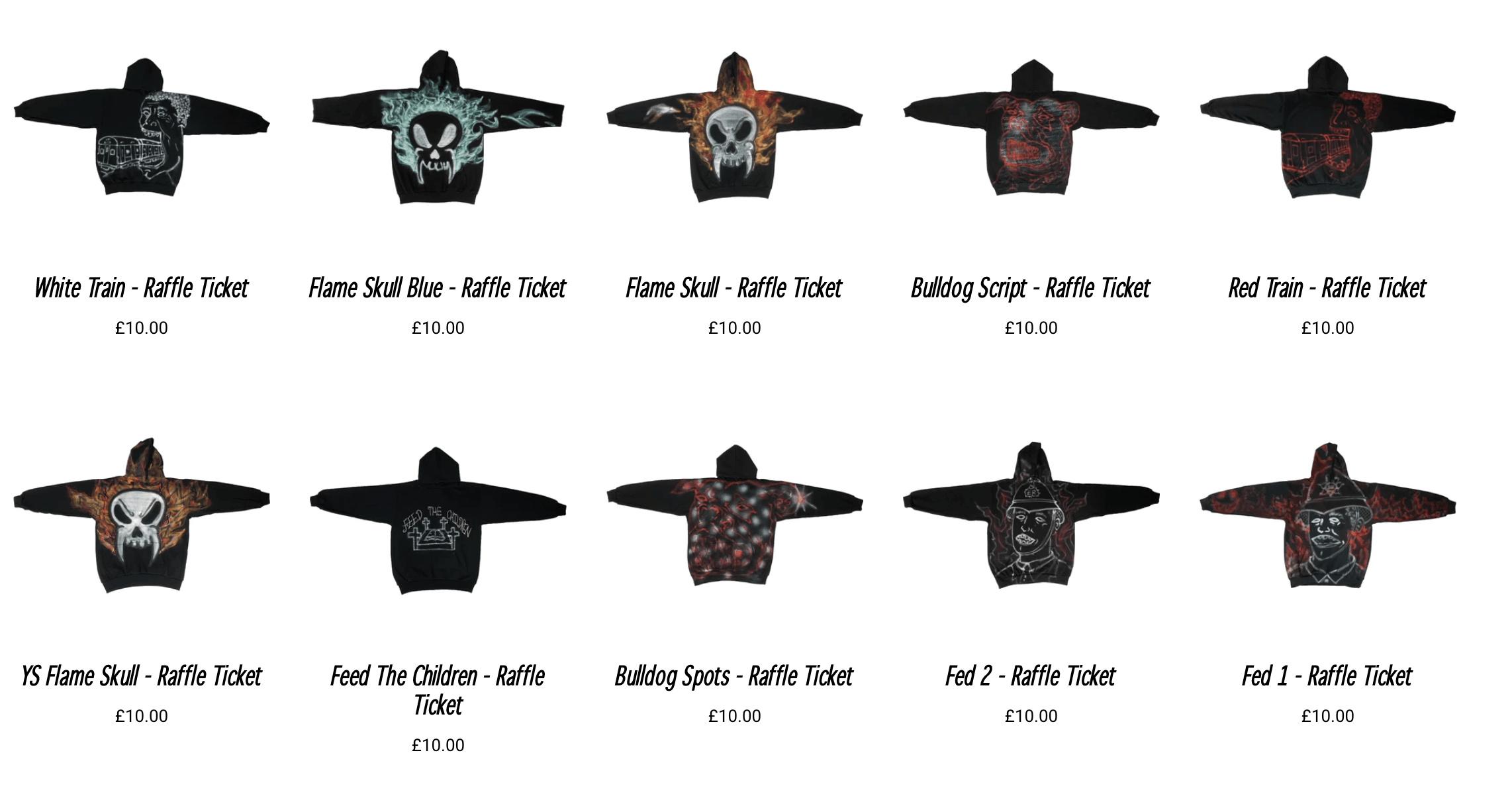Open the YS Flame Skull hoodie image
Screen dimensions: 1512x812
[141, 515]
